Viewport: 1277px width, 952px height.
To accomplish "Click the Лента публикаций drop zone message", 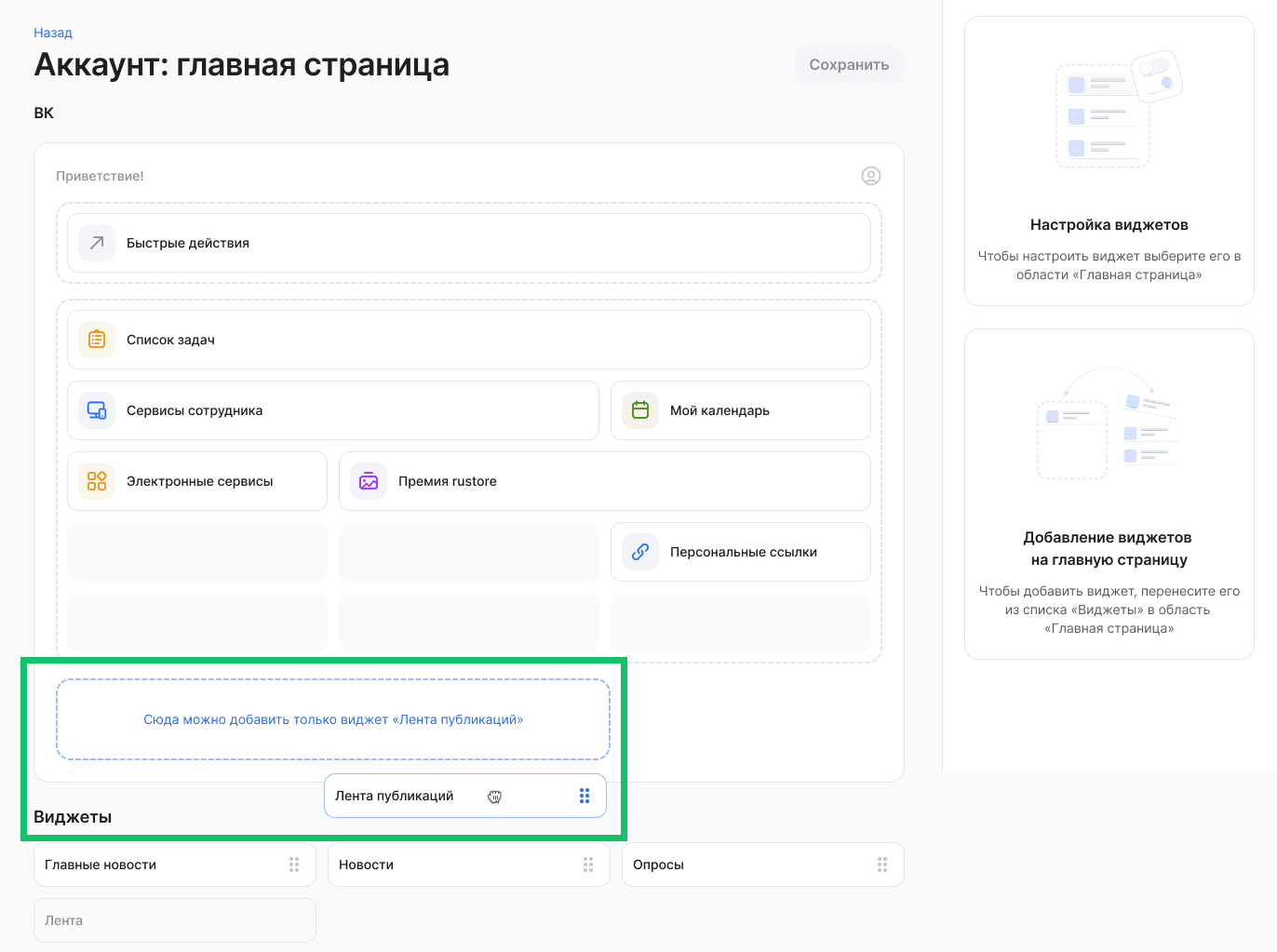I will coord(333,718).
